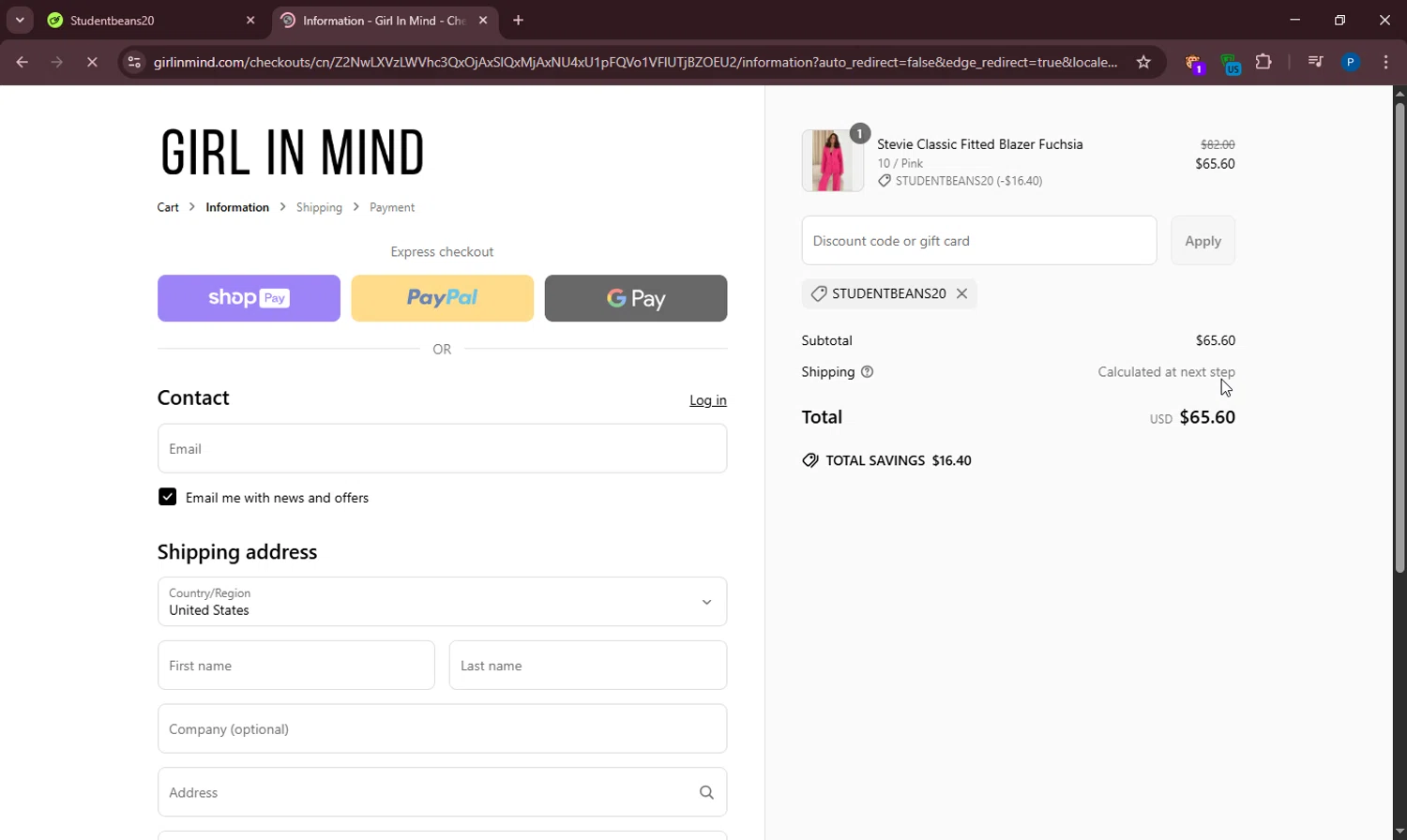Click TOTAL SAVINGS $16.40 text
Viewport: 1407px width, 840px height.
899,460
